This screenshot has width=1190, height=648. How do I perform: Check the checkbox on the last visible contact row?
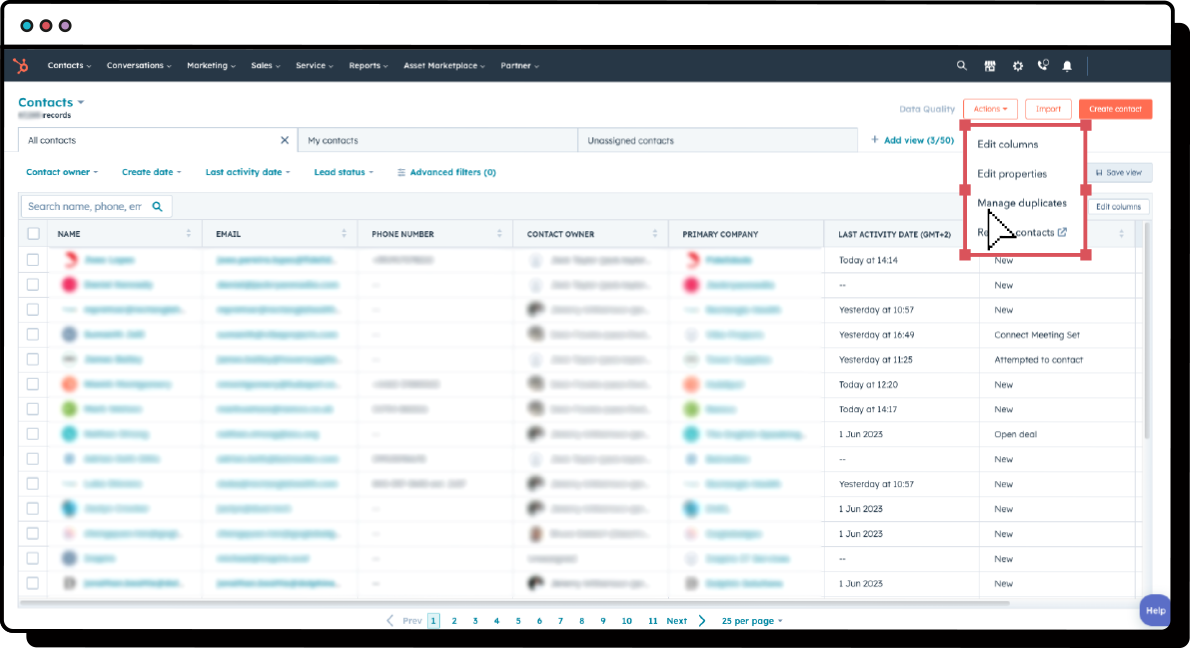pos(33,583)
